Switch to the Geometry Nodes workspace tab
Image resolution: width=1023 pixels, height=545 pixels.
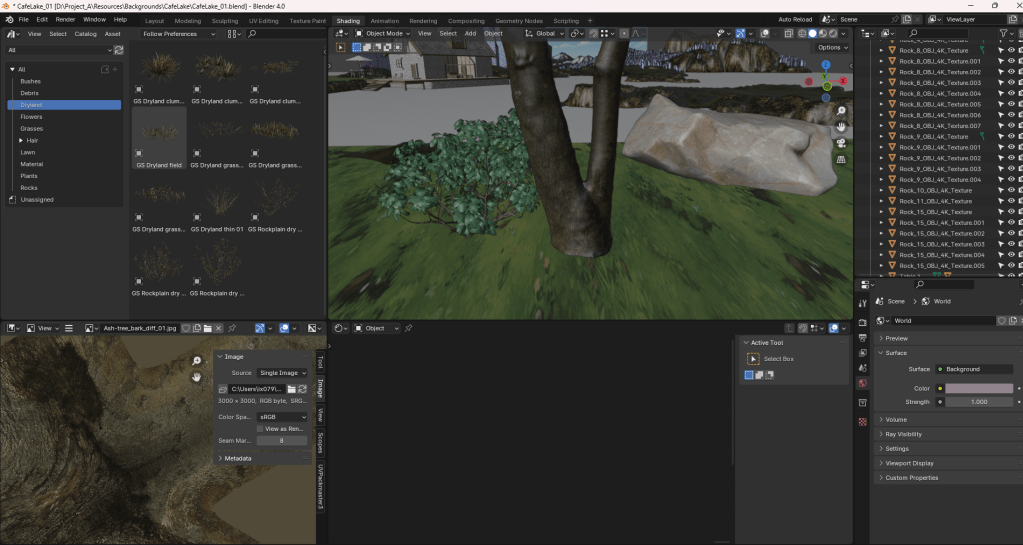coord(520,20)
